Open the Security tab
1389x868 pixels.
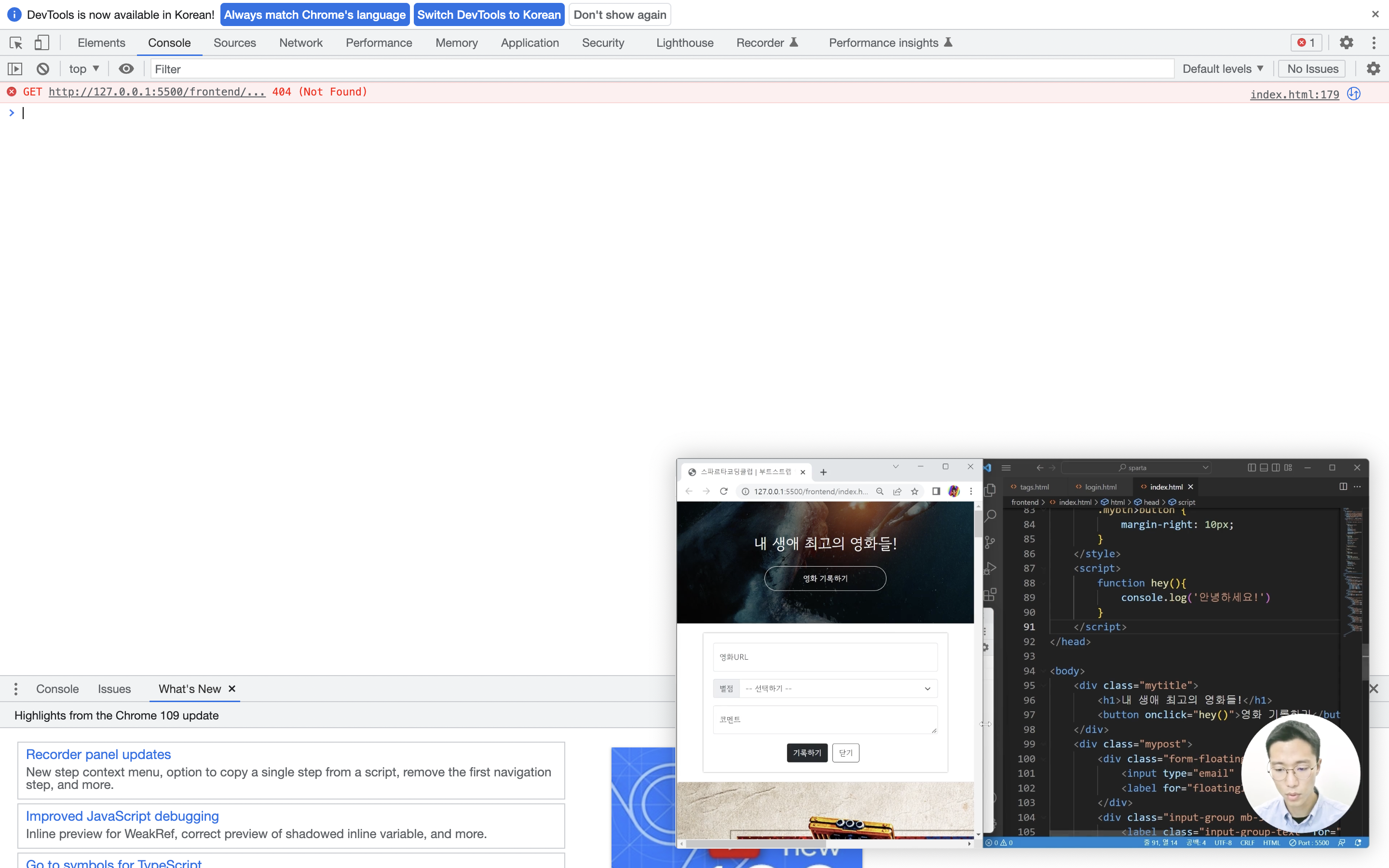[x=603, y=43]
